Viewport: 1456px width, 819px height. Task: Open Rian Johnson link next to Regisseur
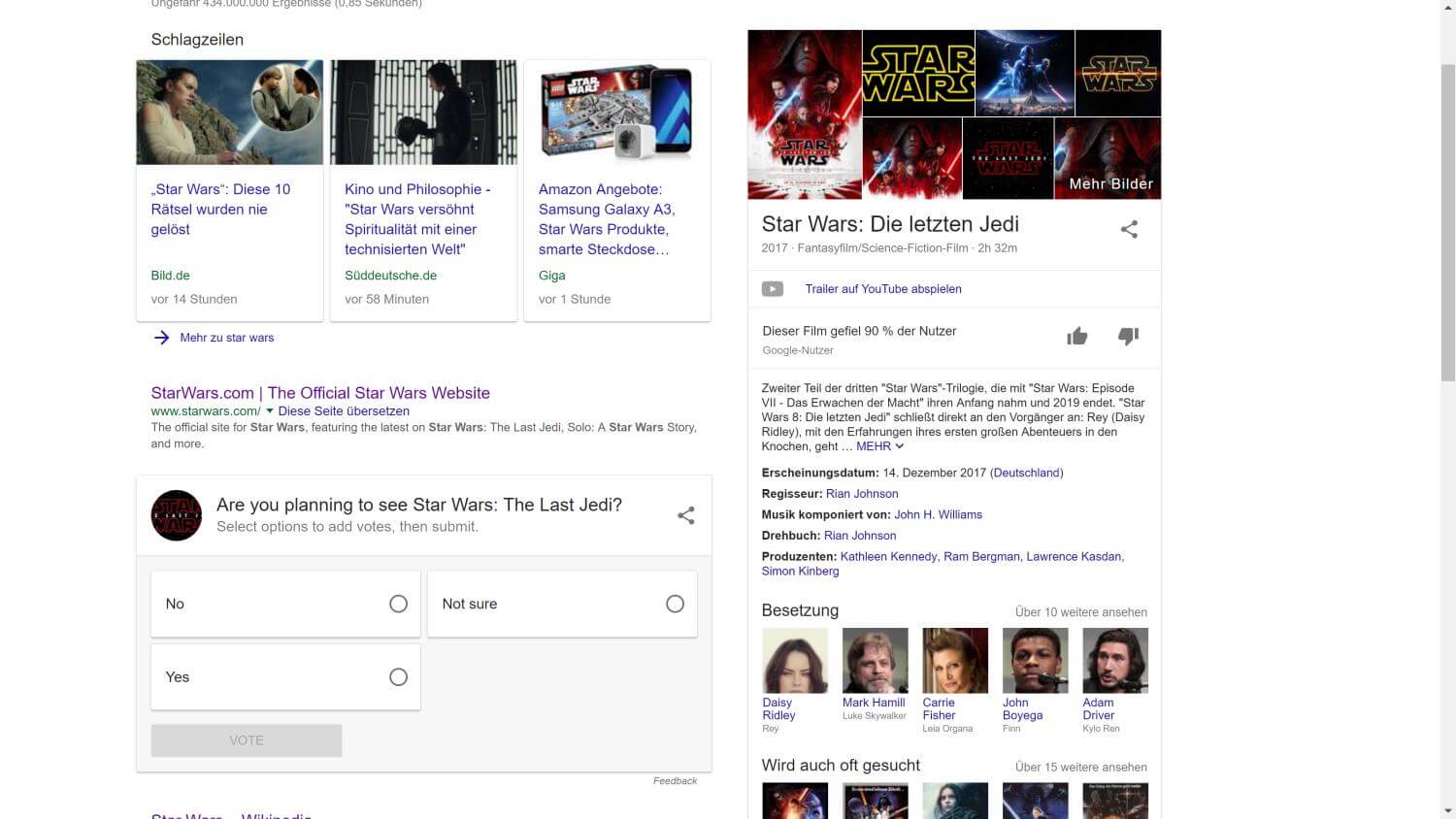(x=862, y=494)
